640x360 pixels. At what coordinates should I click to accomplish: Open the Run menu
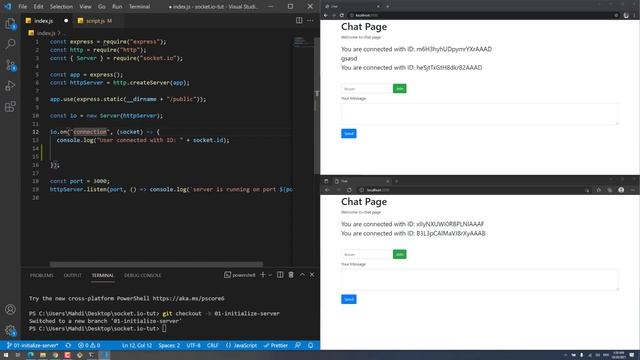coord(117,7)
